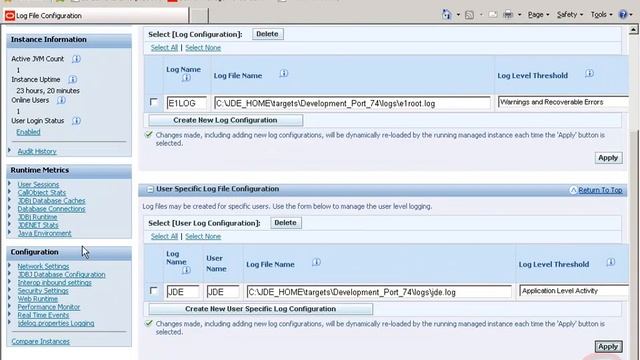Open Real Time Events link

(x=43, y=315)
